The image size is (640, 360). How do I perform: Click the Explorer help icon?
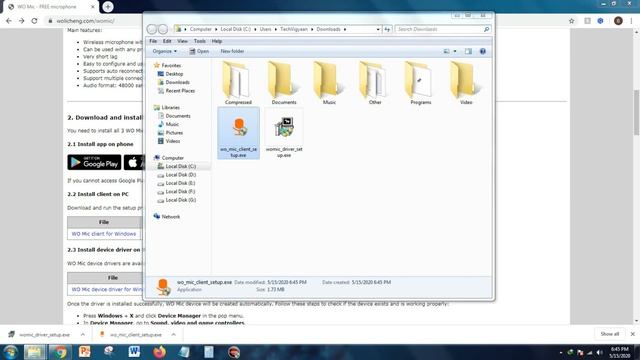(482, 51)
